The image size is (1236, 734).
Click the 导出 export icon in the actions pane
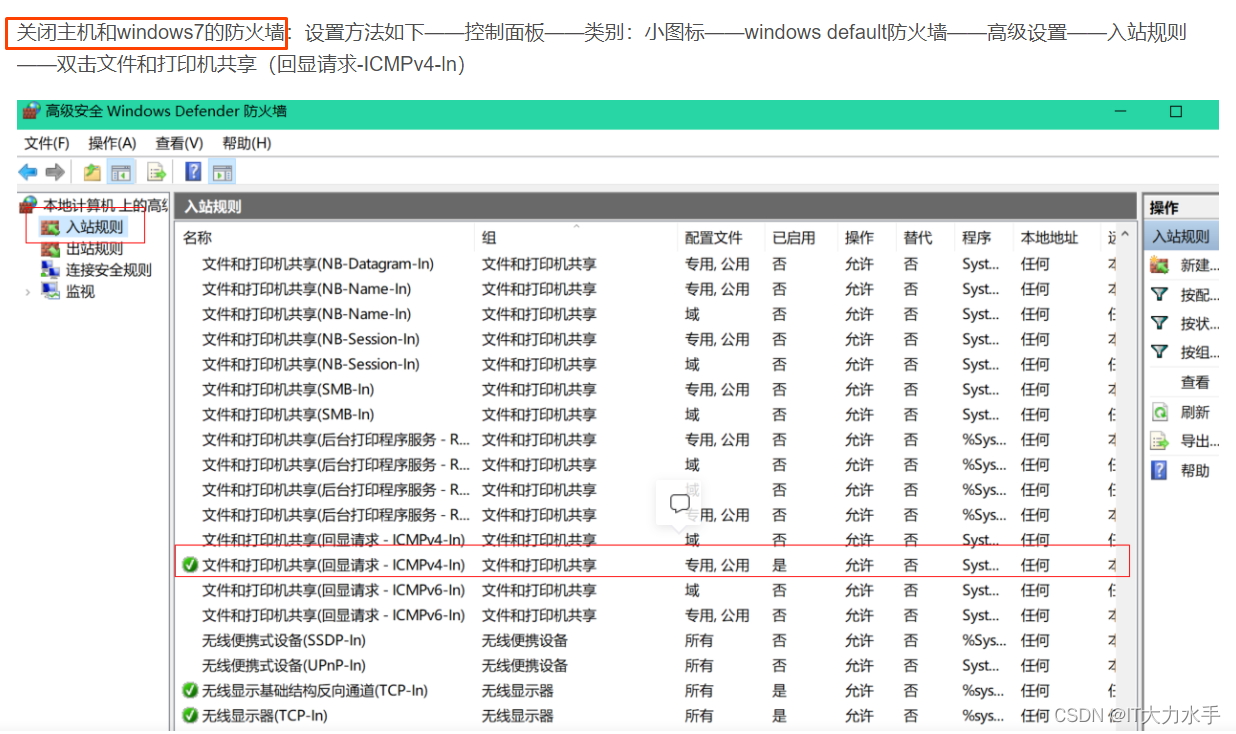click(1160, 440)
